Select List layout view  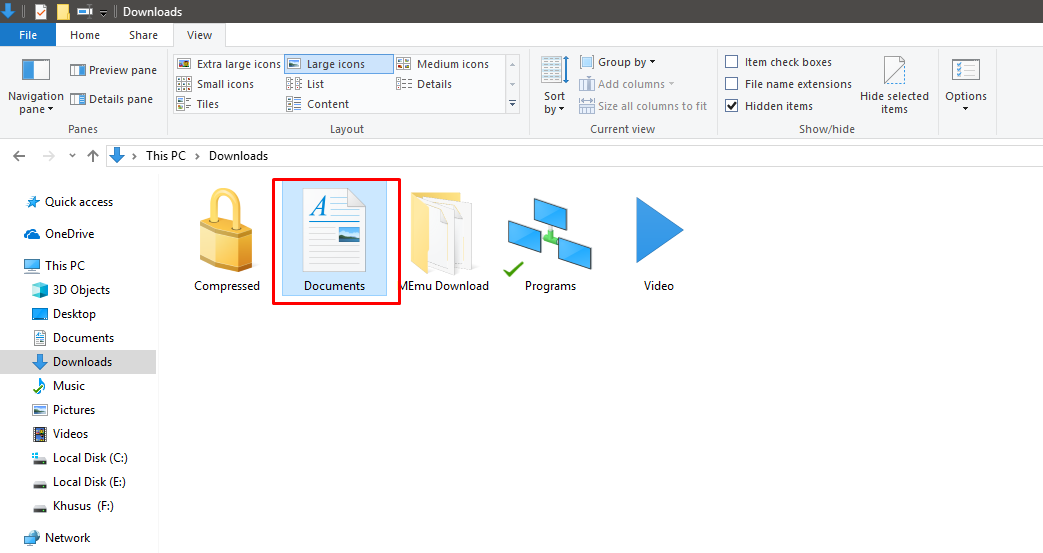click(x=305, y=84)
